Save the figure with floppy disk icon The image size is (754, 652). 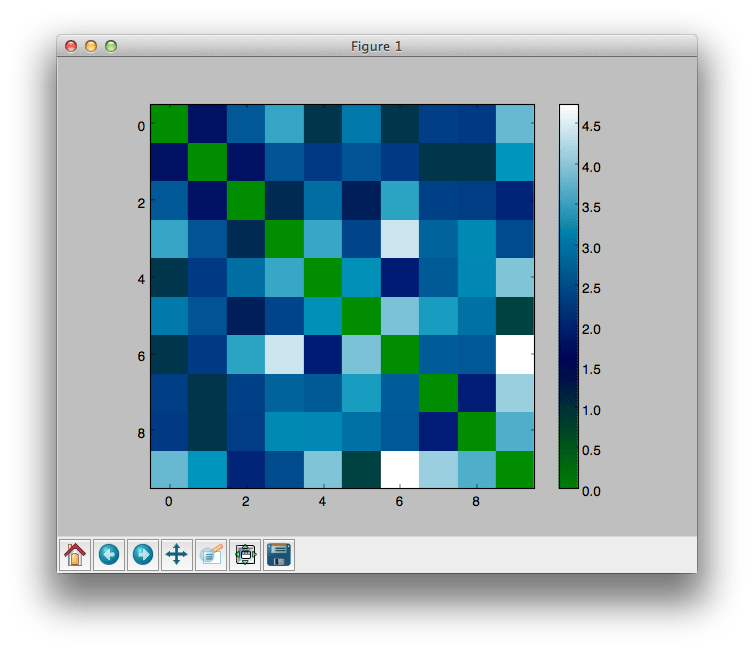pos(279,555)
